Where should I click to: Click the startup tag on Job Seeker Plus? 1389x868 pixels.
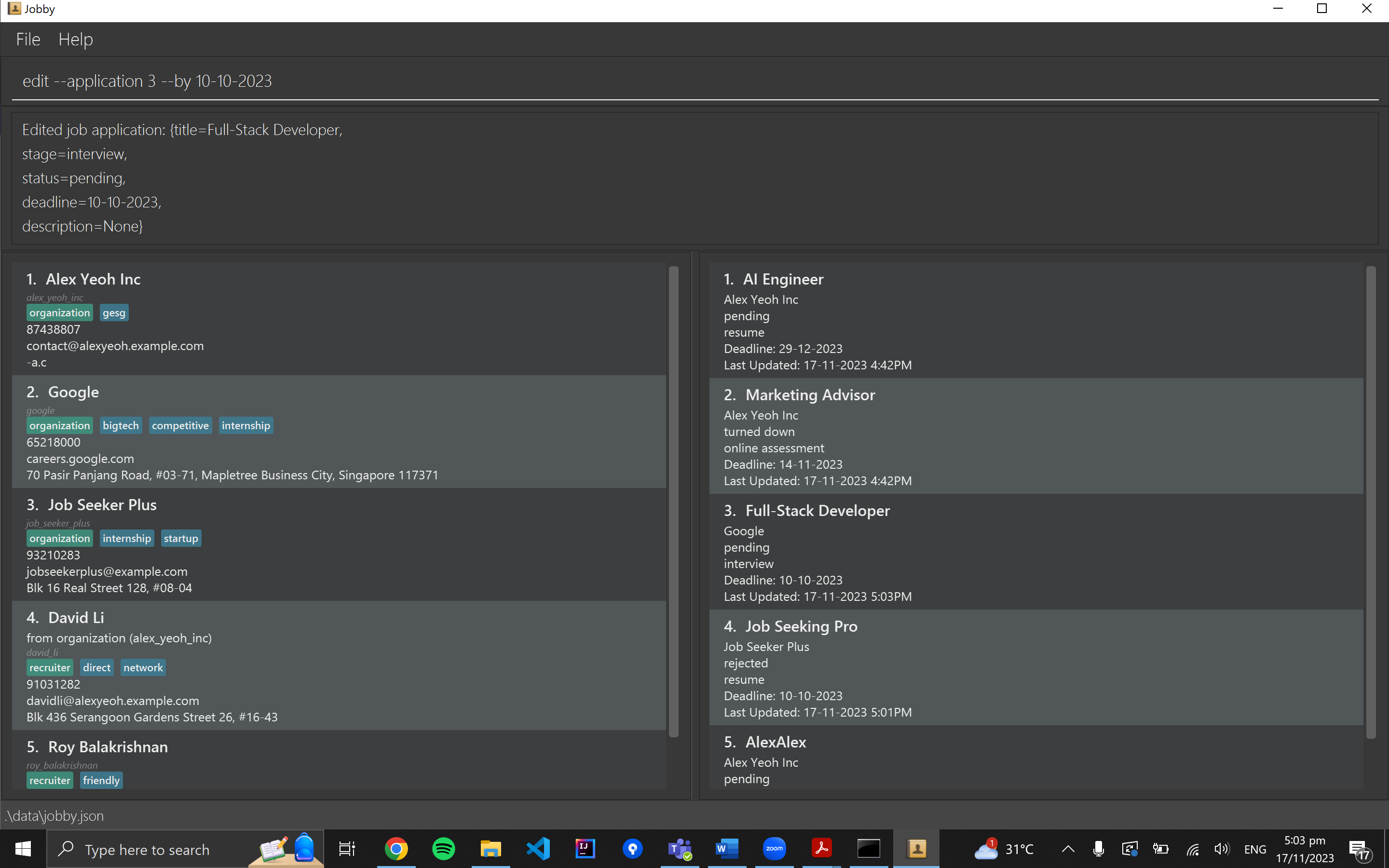click(181, 539)
